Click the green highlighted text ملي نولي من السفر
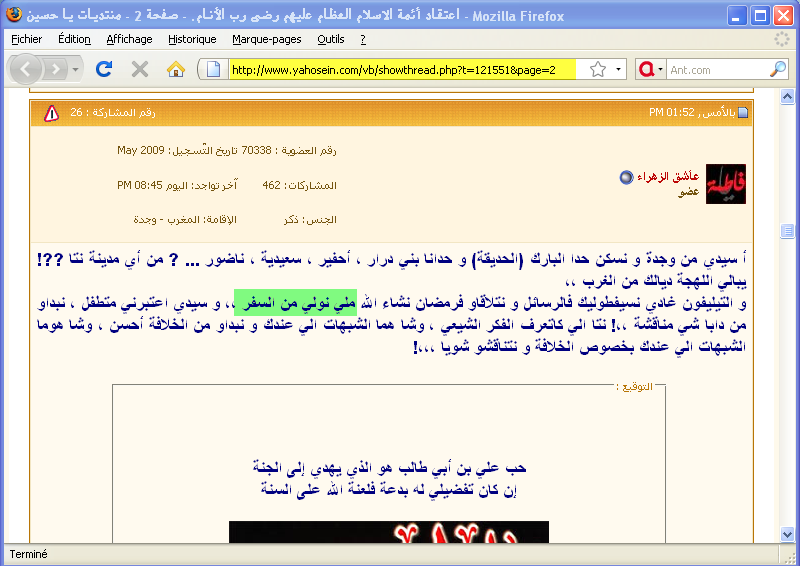The height and width of the screenshot is (566, 800). [295, 303]
